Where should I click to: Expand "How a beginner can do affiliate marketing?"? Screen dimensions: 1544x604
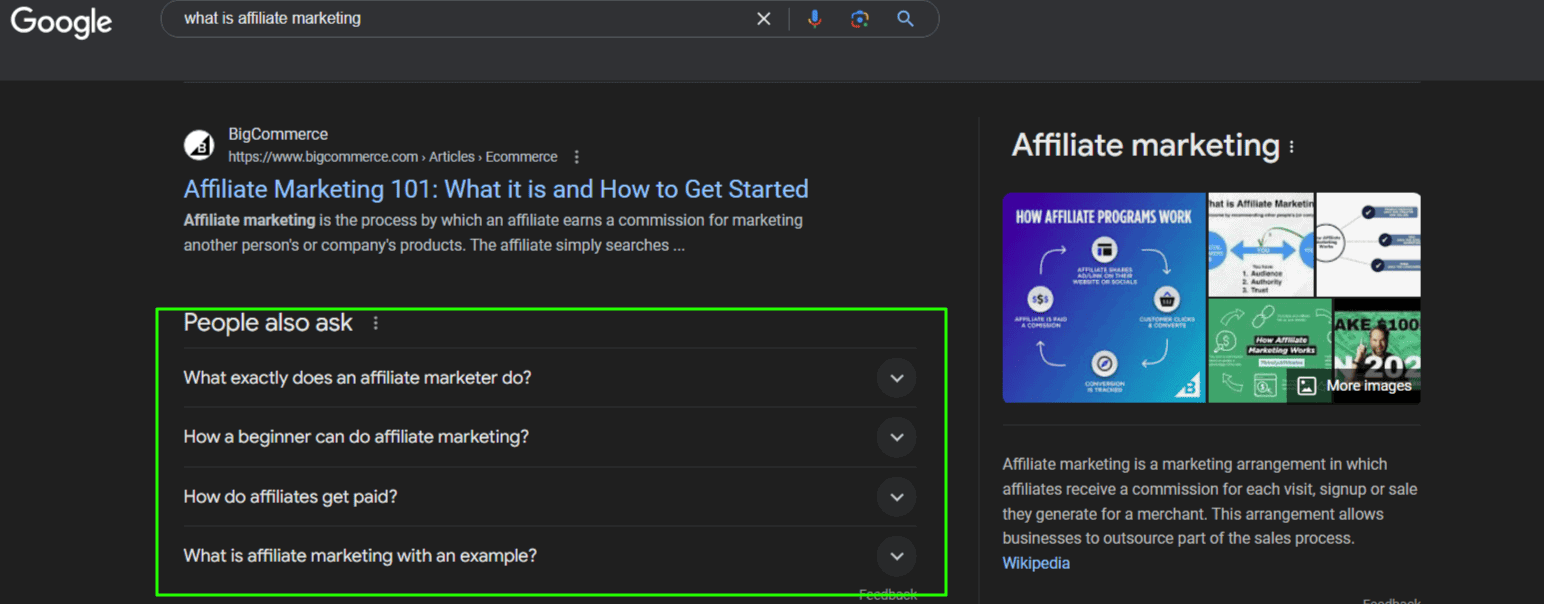click(896, 437)
